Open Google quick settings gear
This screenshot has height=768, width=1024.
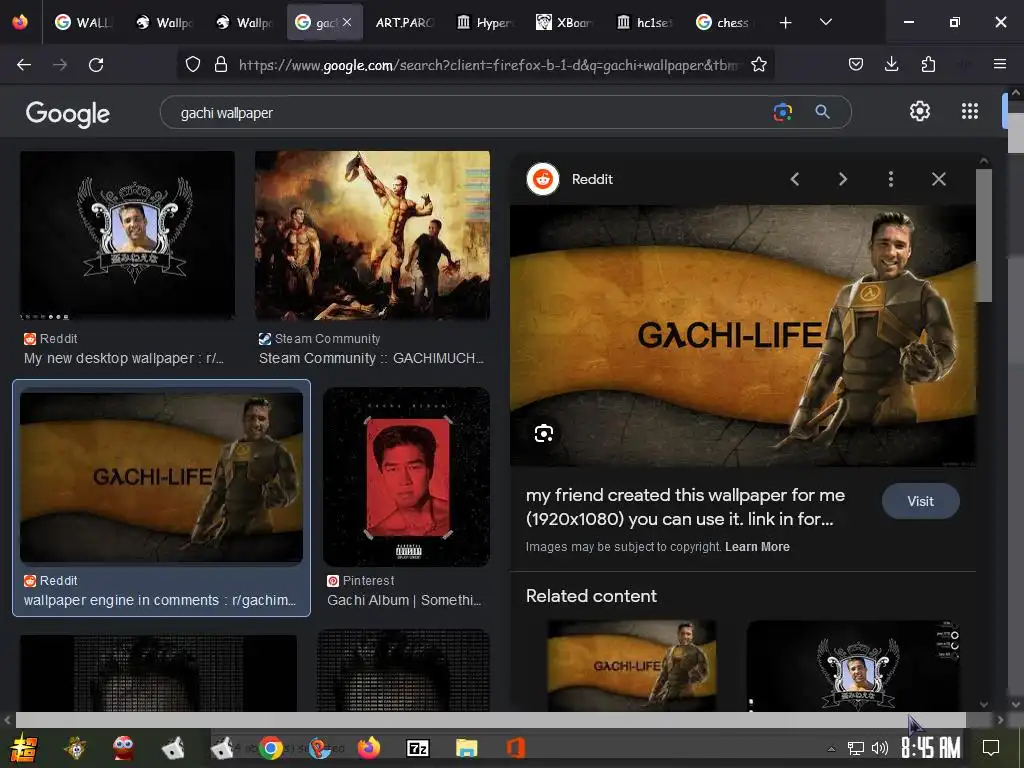tap(920, 112)
